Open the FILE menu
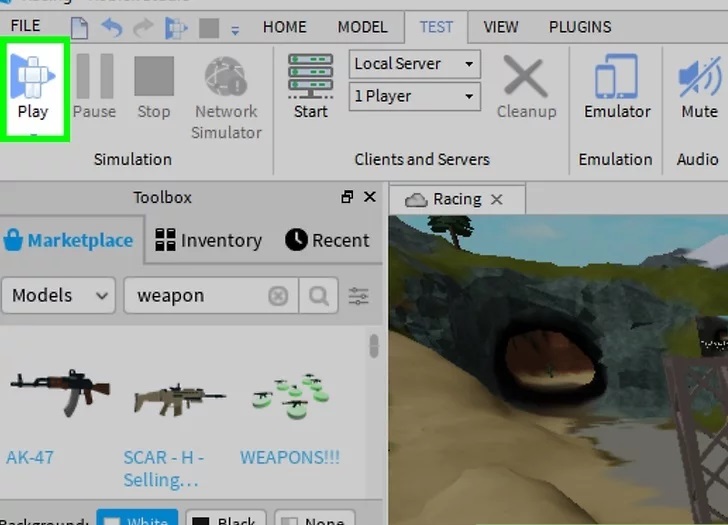This screenshot has height=525, width=728. pos(25,26)
